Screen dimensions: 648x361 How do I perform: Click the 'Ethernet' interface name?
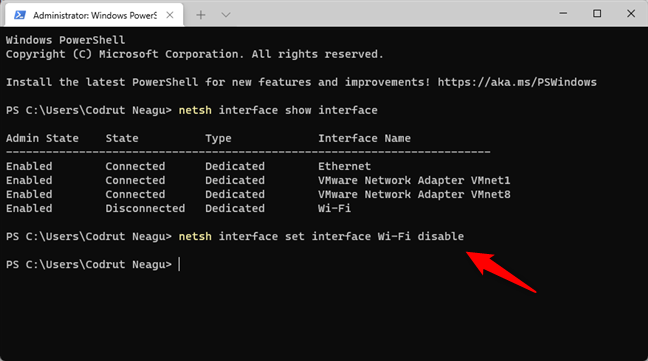pos(344,166)
